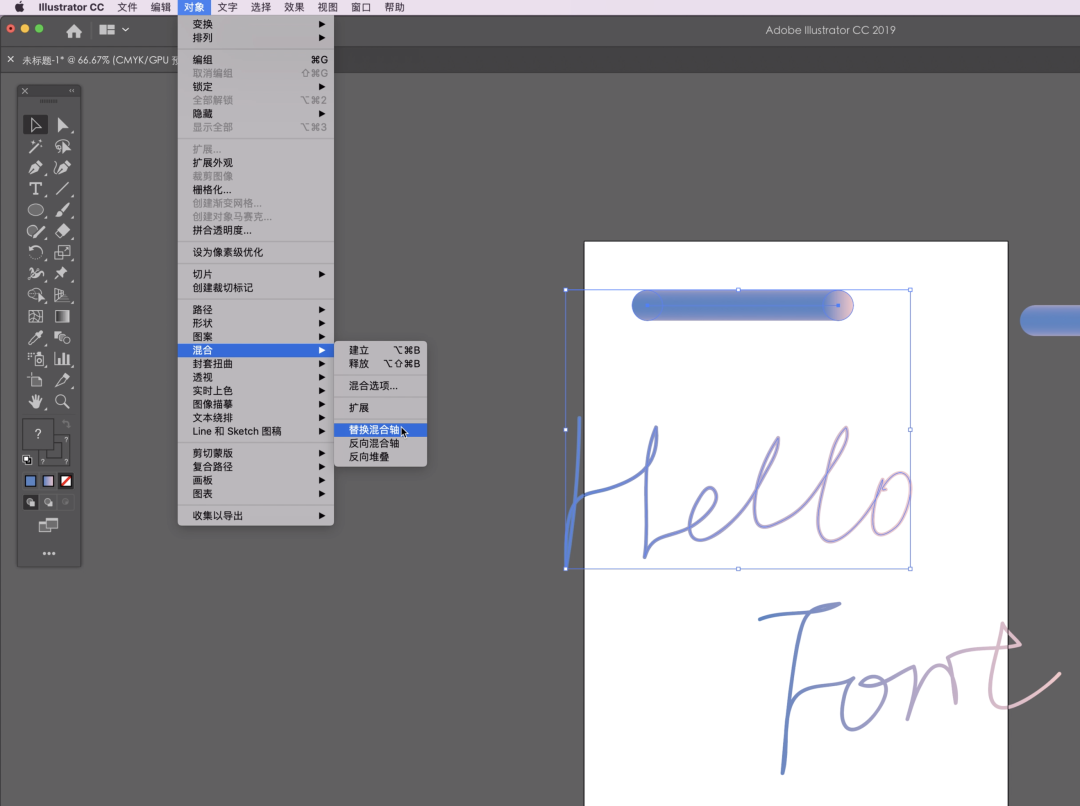Select the Magic Wand tool

tap(36, 147)
